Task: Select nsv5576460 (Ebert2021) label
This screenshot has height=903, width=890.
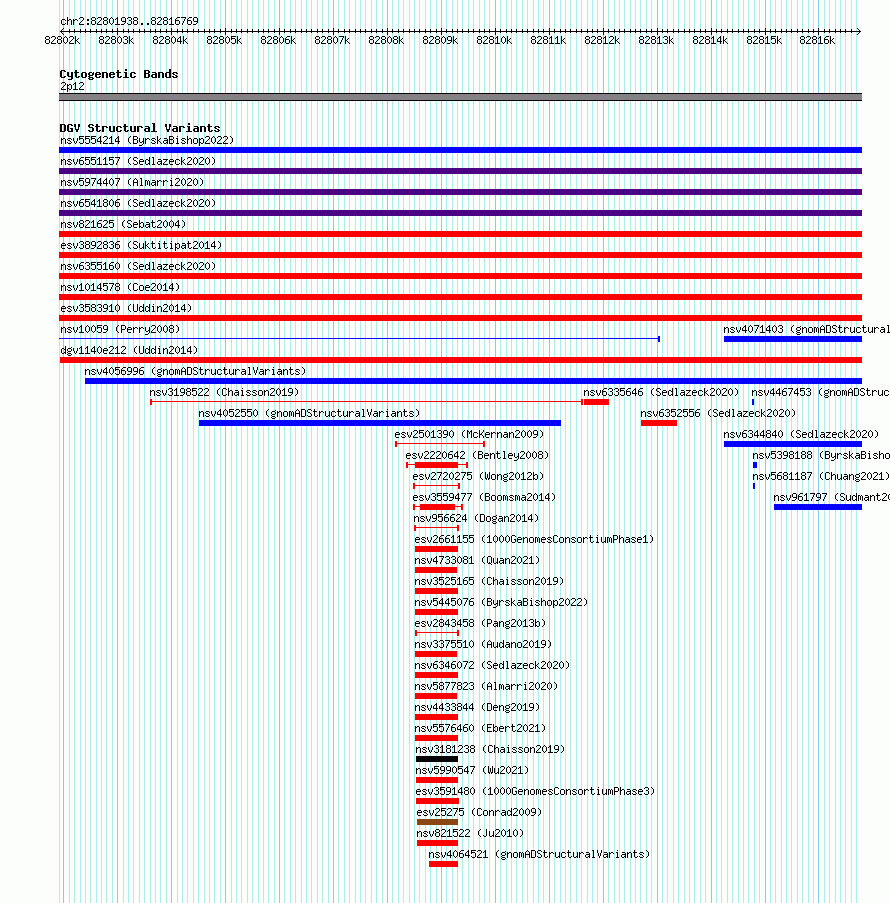Action: 480,729
